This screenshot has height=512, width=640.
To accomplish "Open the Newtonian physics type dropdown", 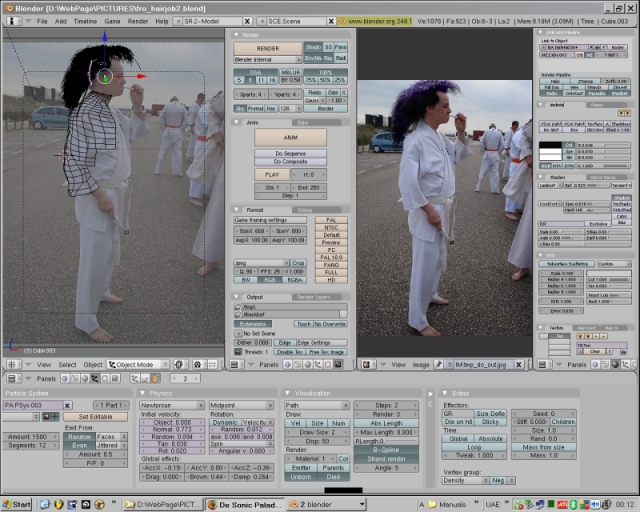I will pos(171,405).
